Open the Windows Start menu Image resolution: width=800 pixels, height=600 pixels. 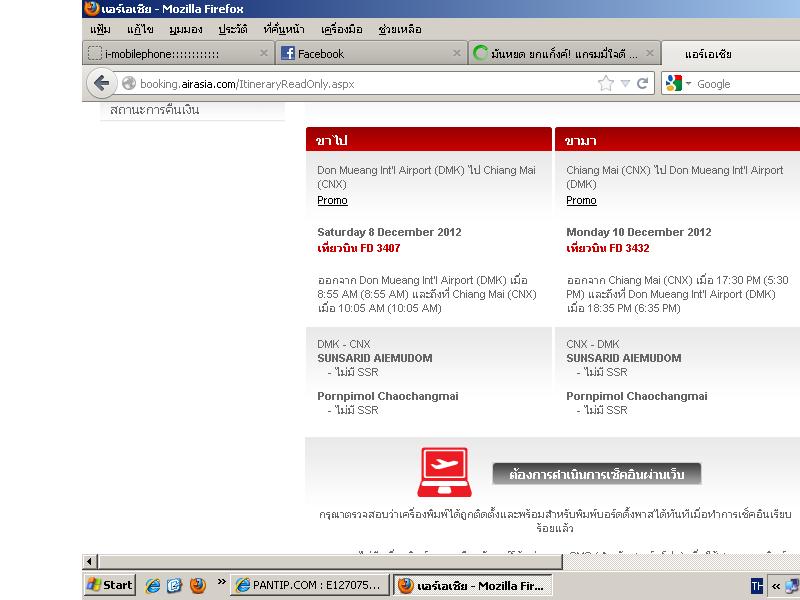coord(109,585)
